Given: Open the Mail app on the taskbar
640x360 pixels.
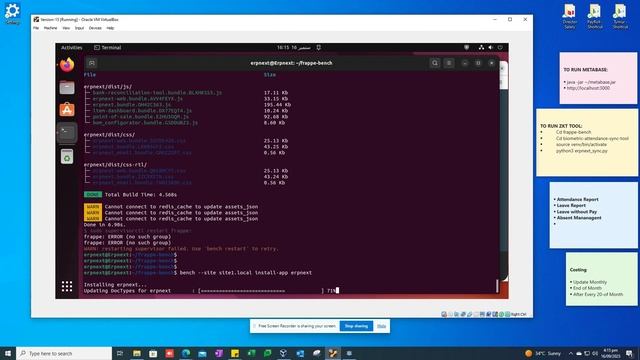Looking at the screenshot, I should point(202,353).
